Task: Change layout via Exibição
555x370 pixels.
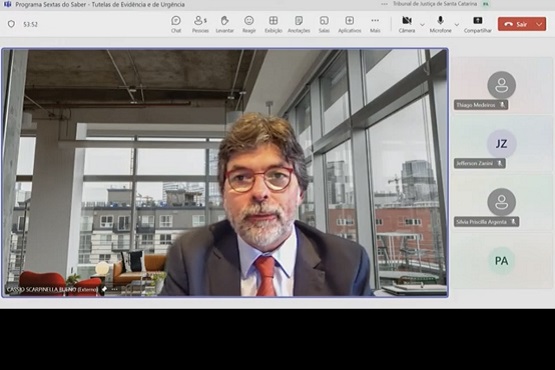Action: coord(273,24)
